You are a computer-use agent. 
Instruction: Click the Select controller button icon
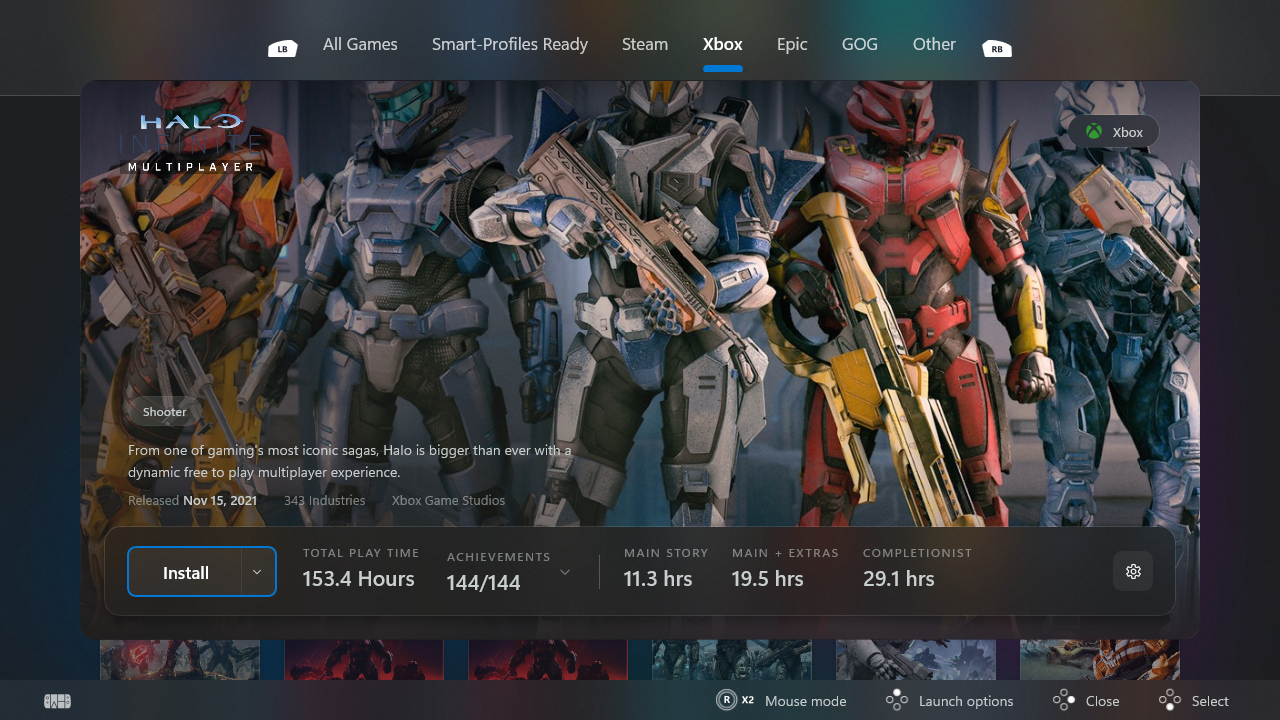[1169, 700]
